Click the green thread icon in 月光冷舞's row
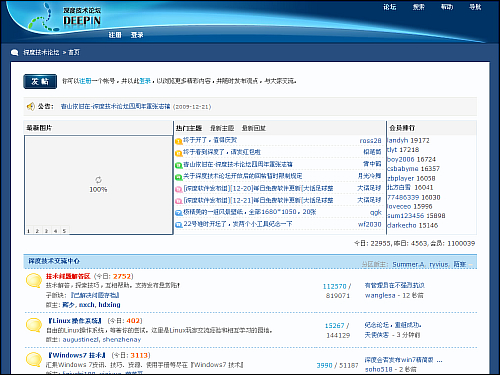The width and height of the screenshot is (500, 375). [179, 177]
